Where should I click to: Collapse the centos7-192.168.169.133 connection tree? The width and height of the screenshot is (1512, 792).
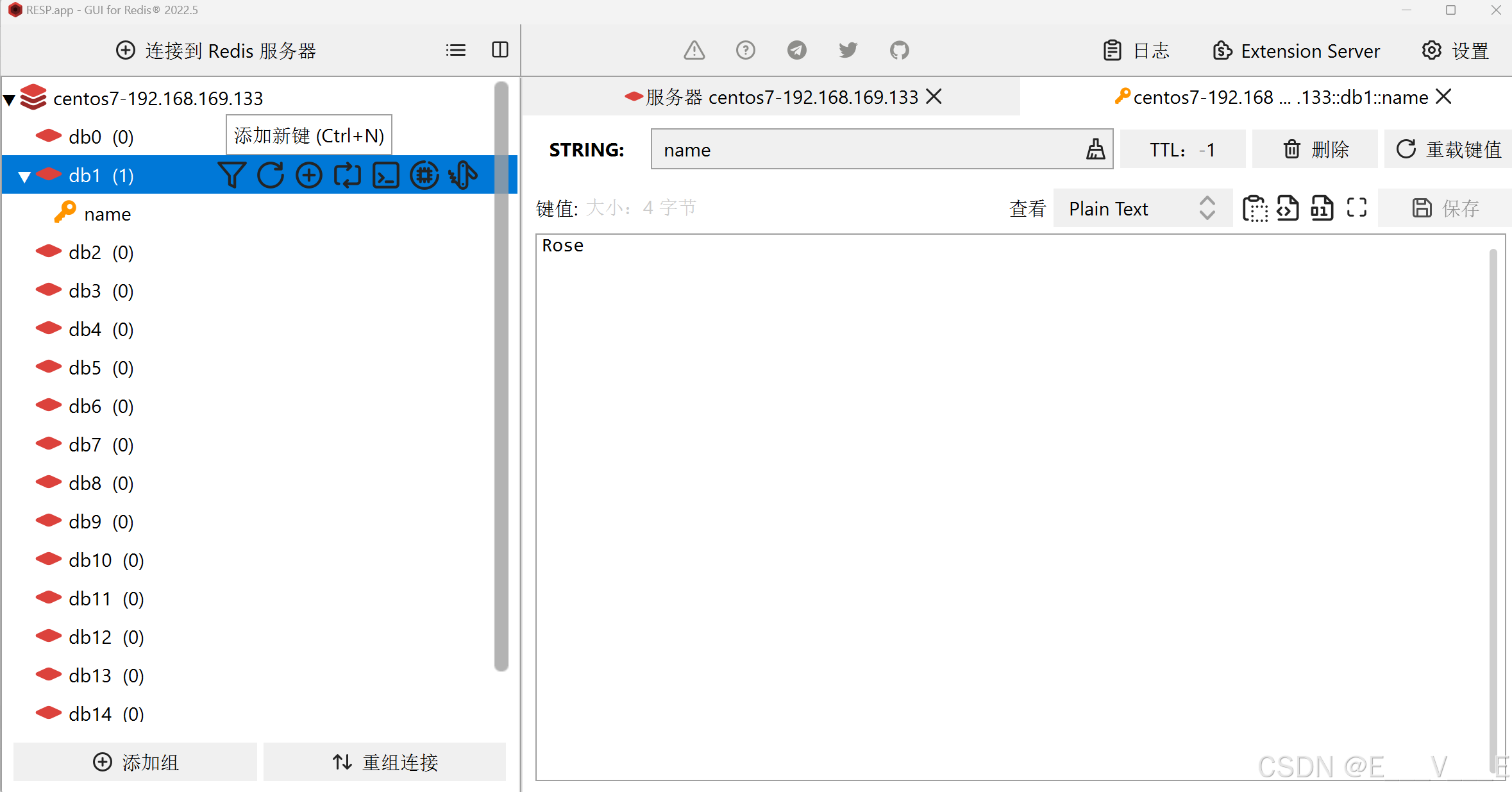pyautogui.click(x=10, y=99)
